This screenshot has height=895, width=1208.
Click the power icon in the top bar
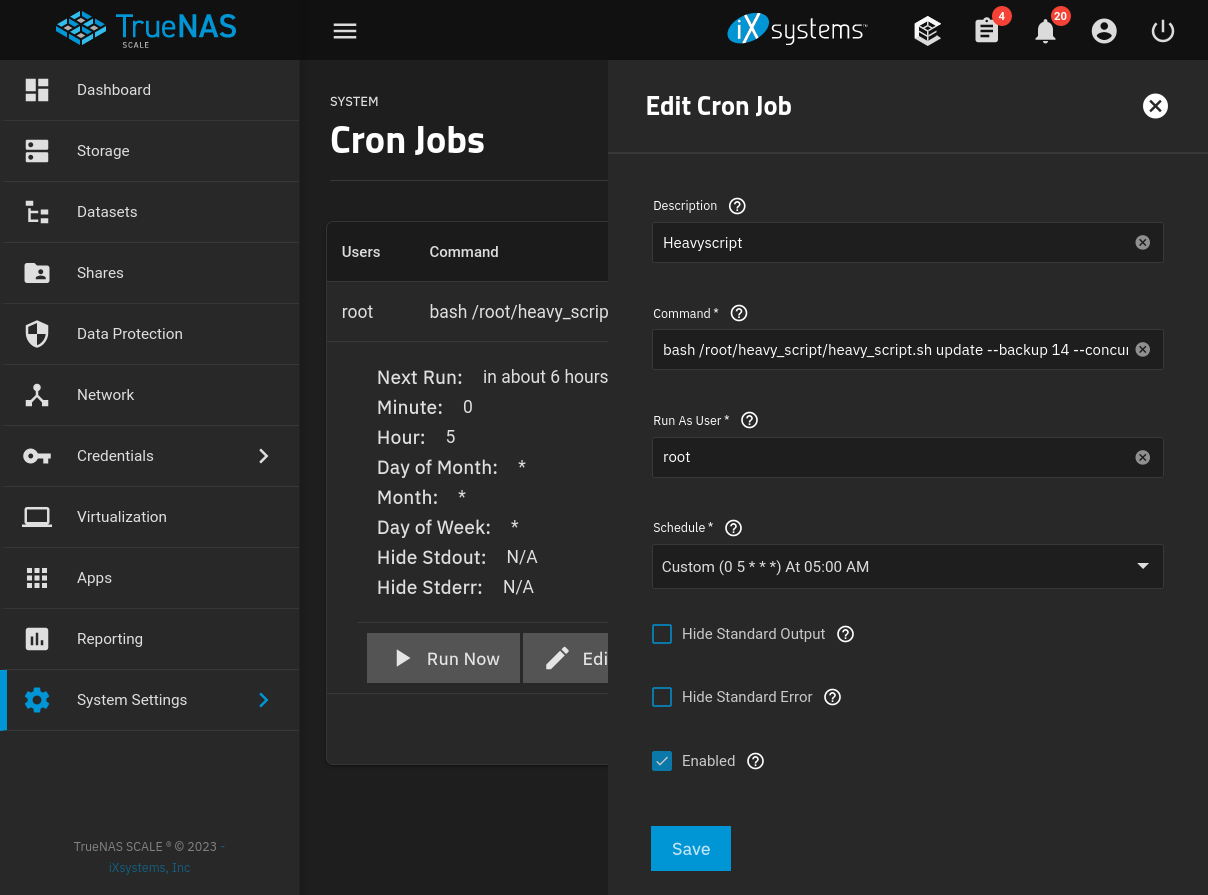[x=1162, y=31]
